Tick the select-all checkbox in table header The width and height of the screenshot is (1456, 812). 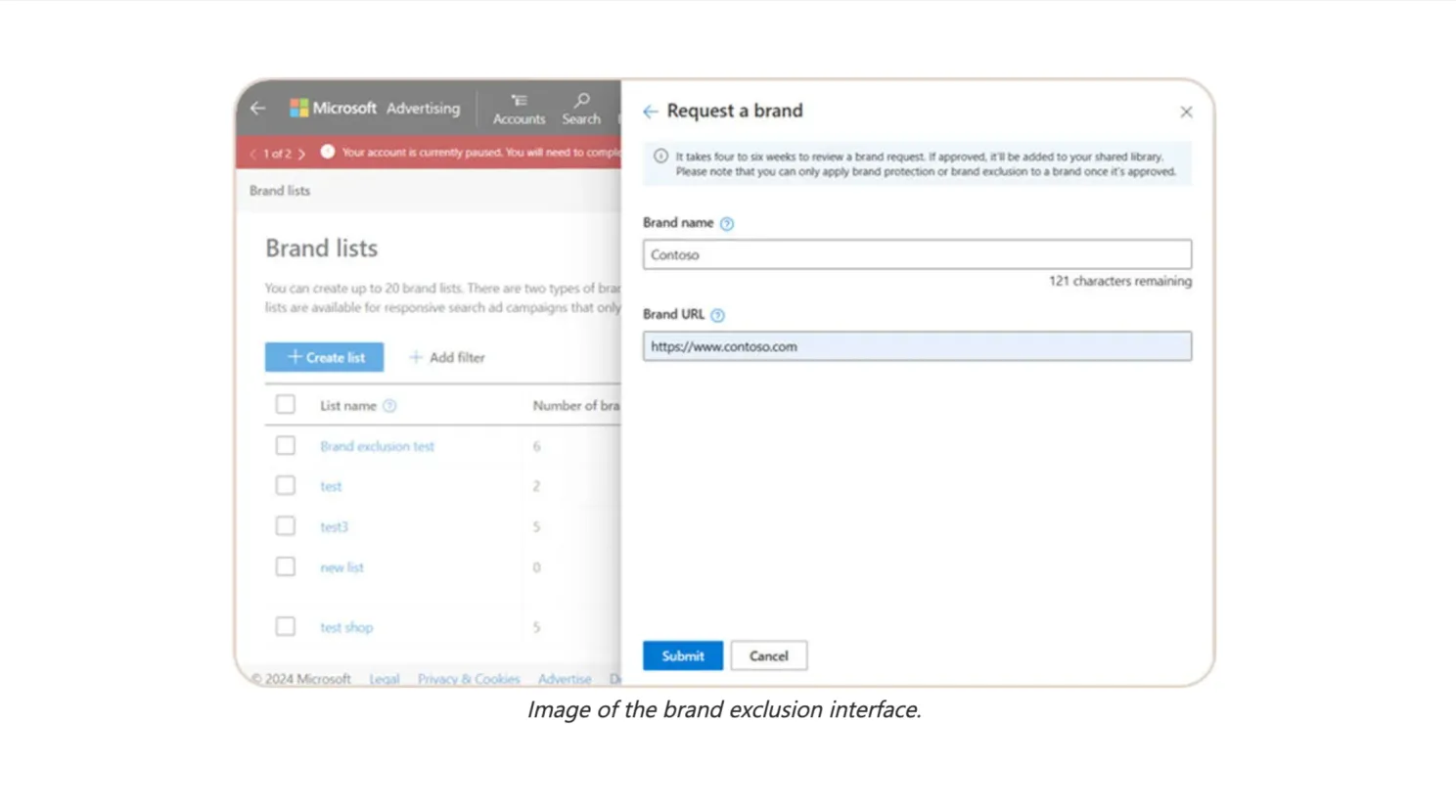click(285, 405)
